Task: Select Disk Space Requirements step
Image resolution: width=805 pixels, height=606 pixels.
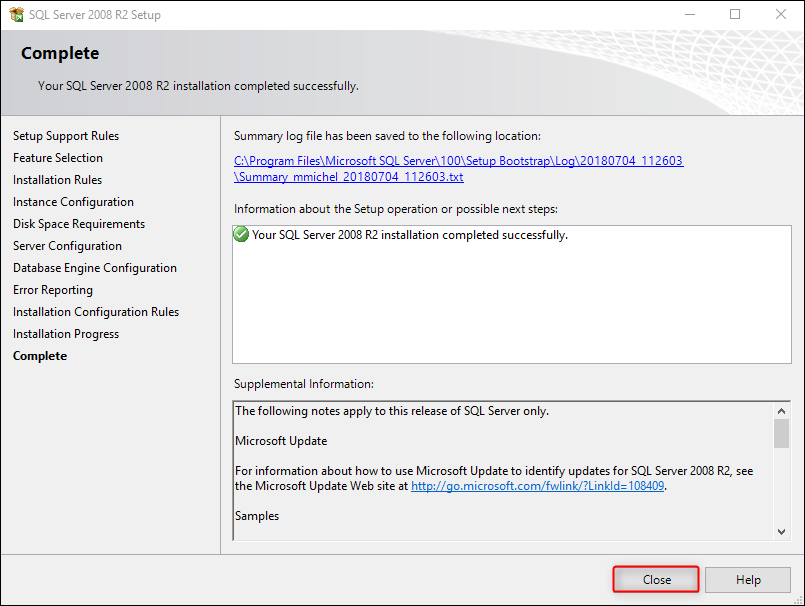Action: (x=79, y=224)
